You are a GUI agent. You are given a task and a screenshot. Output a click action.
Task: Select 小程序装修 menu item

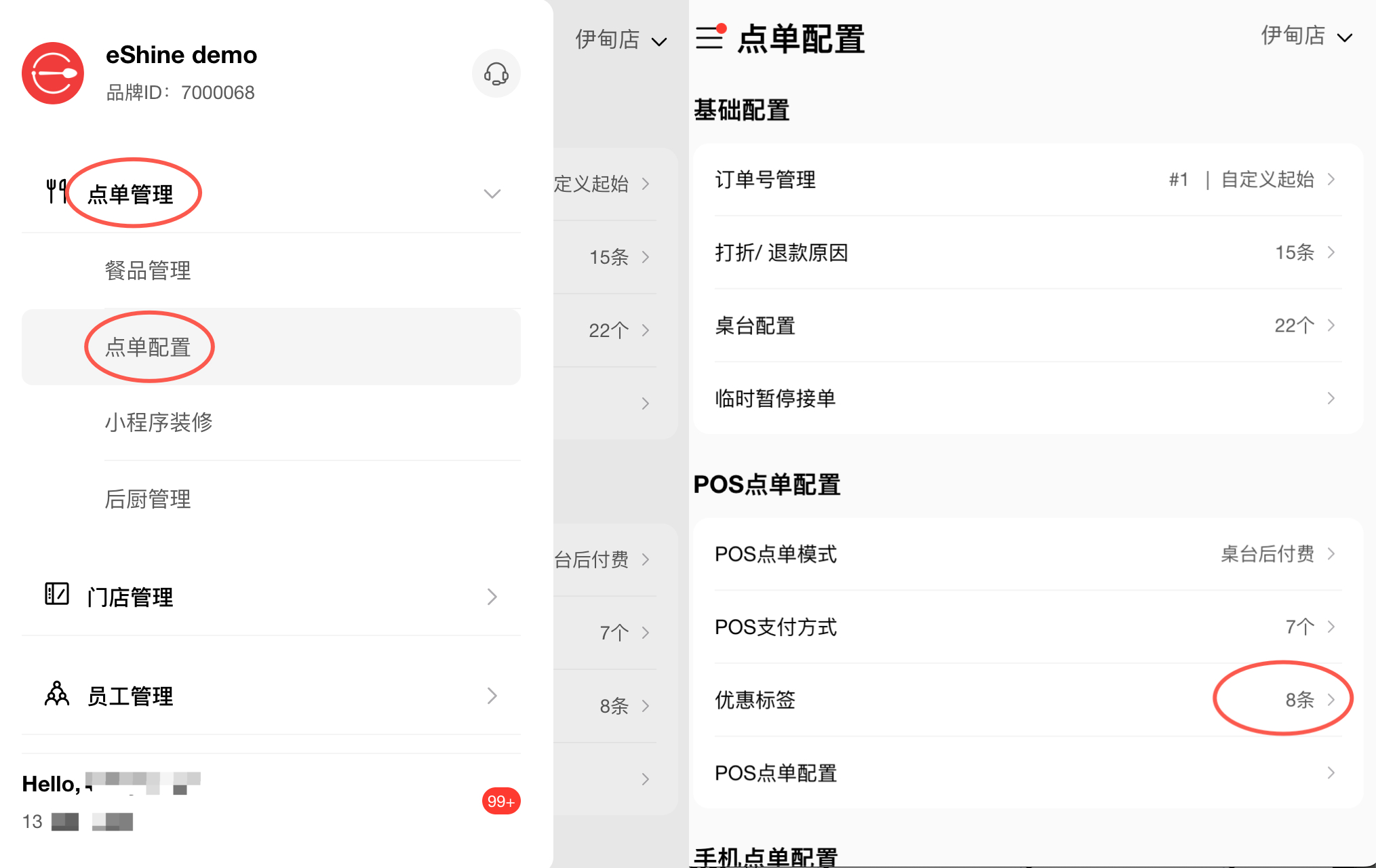[159, 422]
